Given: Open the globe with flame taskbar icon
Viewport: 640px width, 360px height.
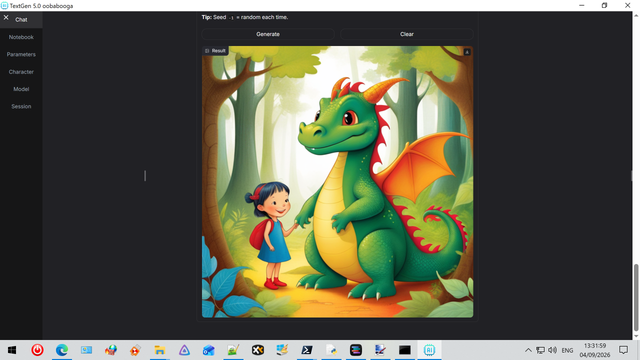Looking at the screenshot, I should 111,350.
